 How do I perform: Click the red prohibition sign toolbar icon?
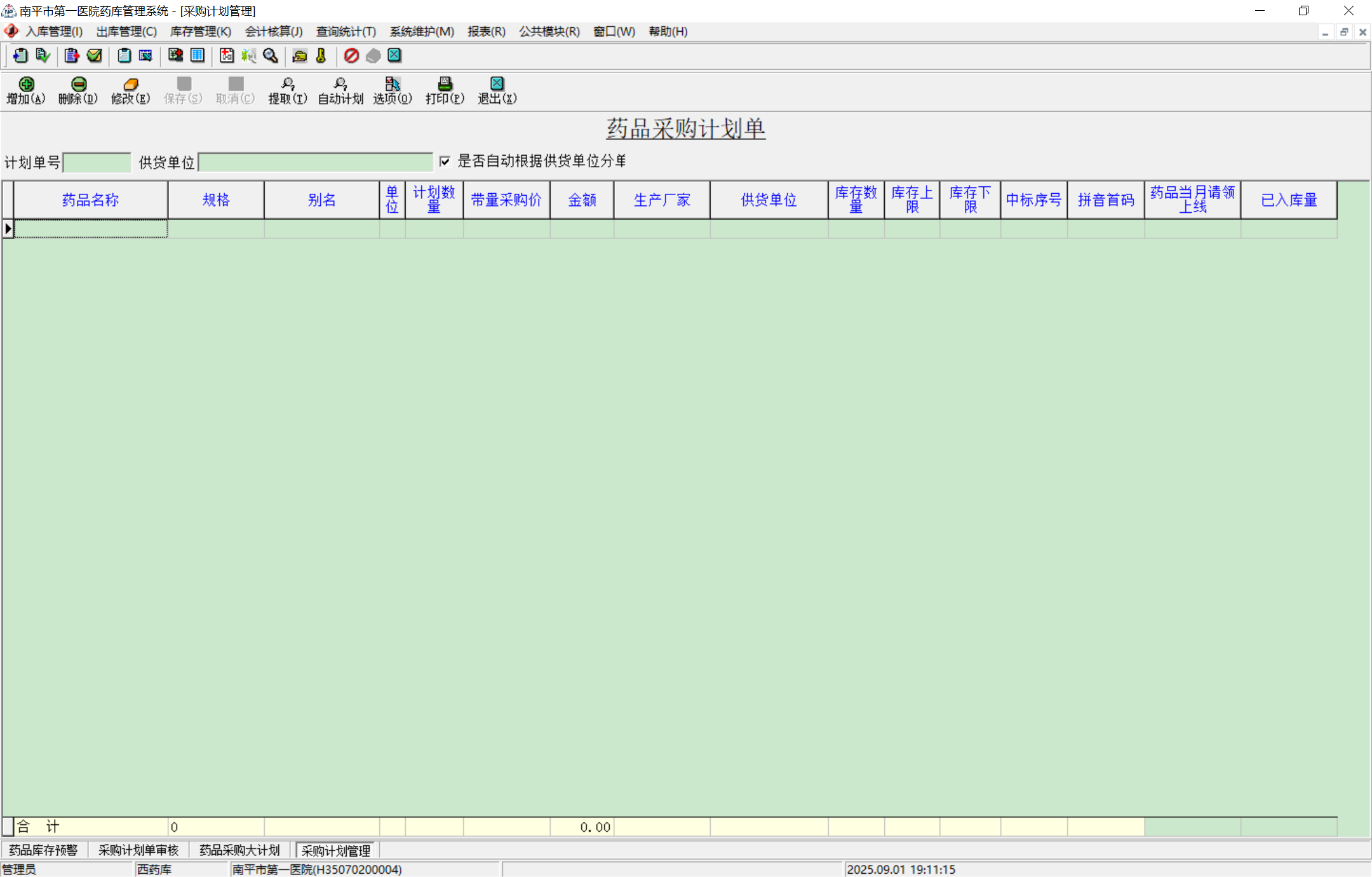(351, 56)
